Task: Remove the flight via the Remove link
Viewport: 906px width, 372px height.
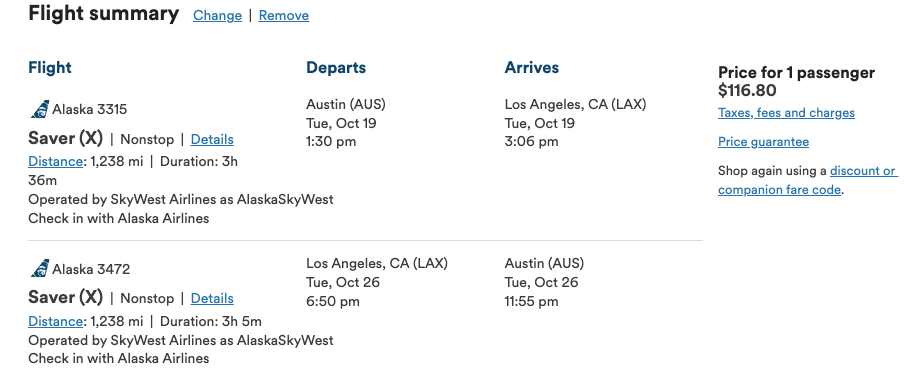Action: 284,16
